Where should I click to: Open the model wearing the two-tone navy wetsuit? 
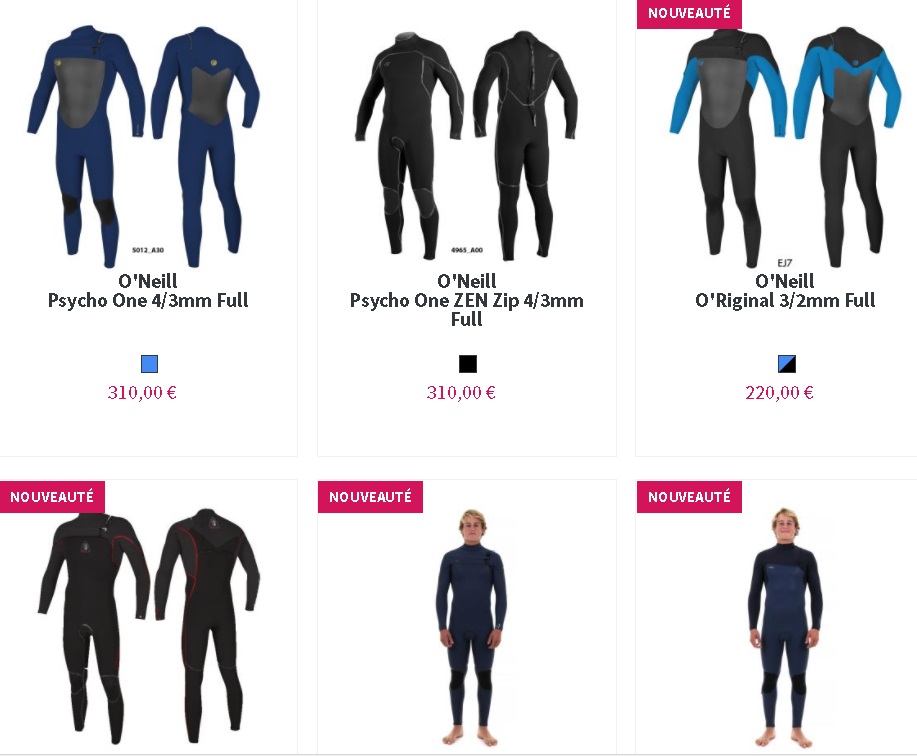(x=785, y=627)
